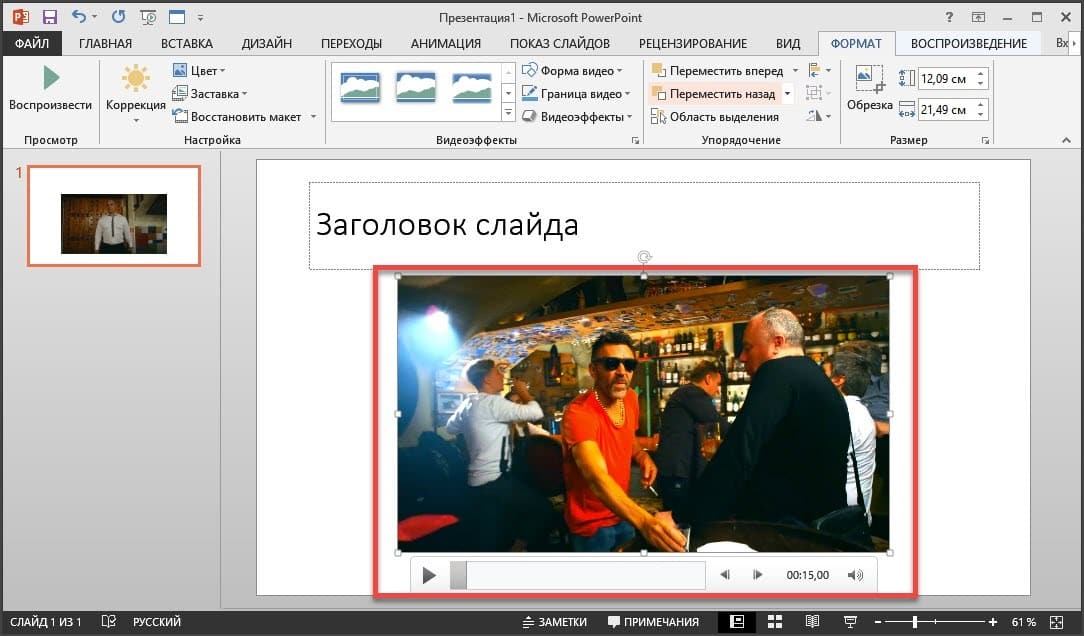Start Slide Show icon in status bar
This screenshot has height=636, width=1084.
(850, 621)
